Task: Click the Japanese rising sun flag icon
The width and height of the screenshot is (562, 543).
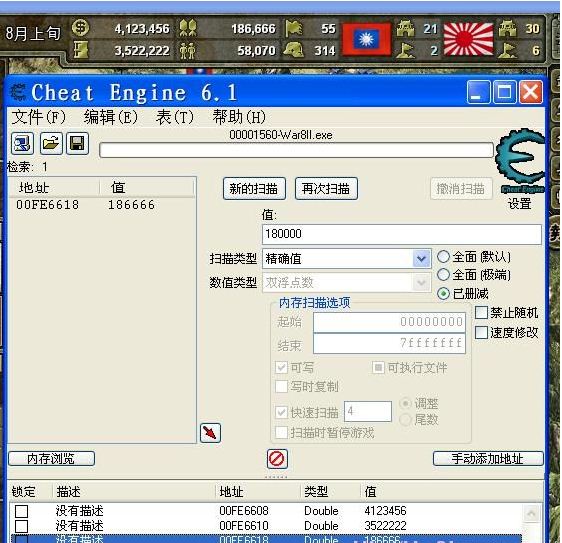Action: (468, 39)
